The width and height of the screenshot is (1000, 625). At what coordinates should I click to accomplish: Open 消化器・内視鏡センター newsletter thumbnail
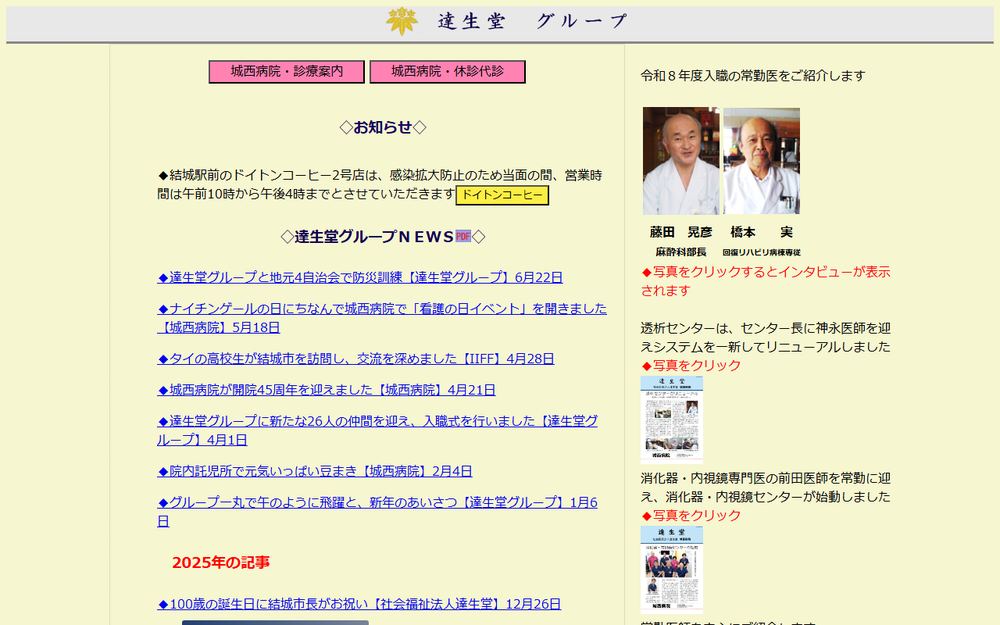672,570
